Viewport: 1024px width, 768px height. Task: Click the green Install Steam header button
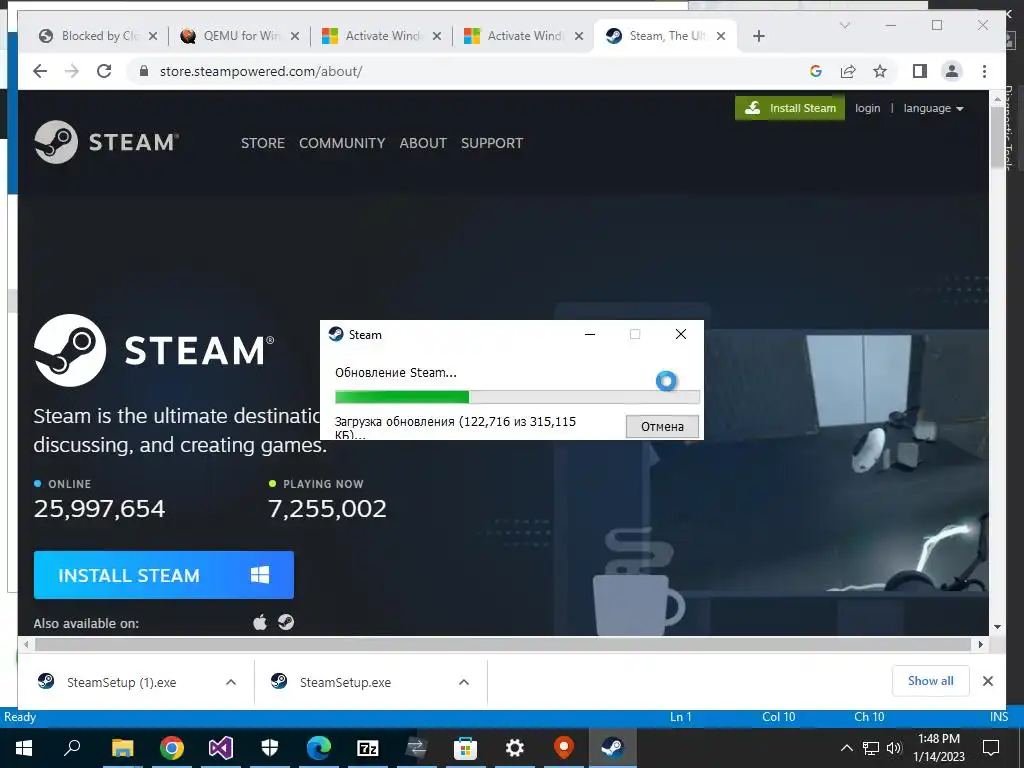pyautogui.click(x=790, y=108)
